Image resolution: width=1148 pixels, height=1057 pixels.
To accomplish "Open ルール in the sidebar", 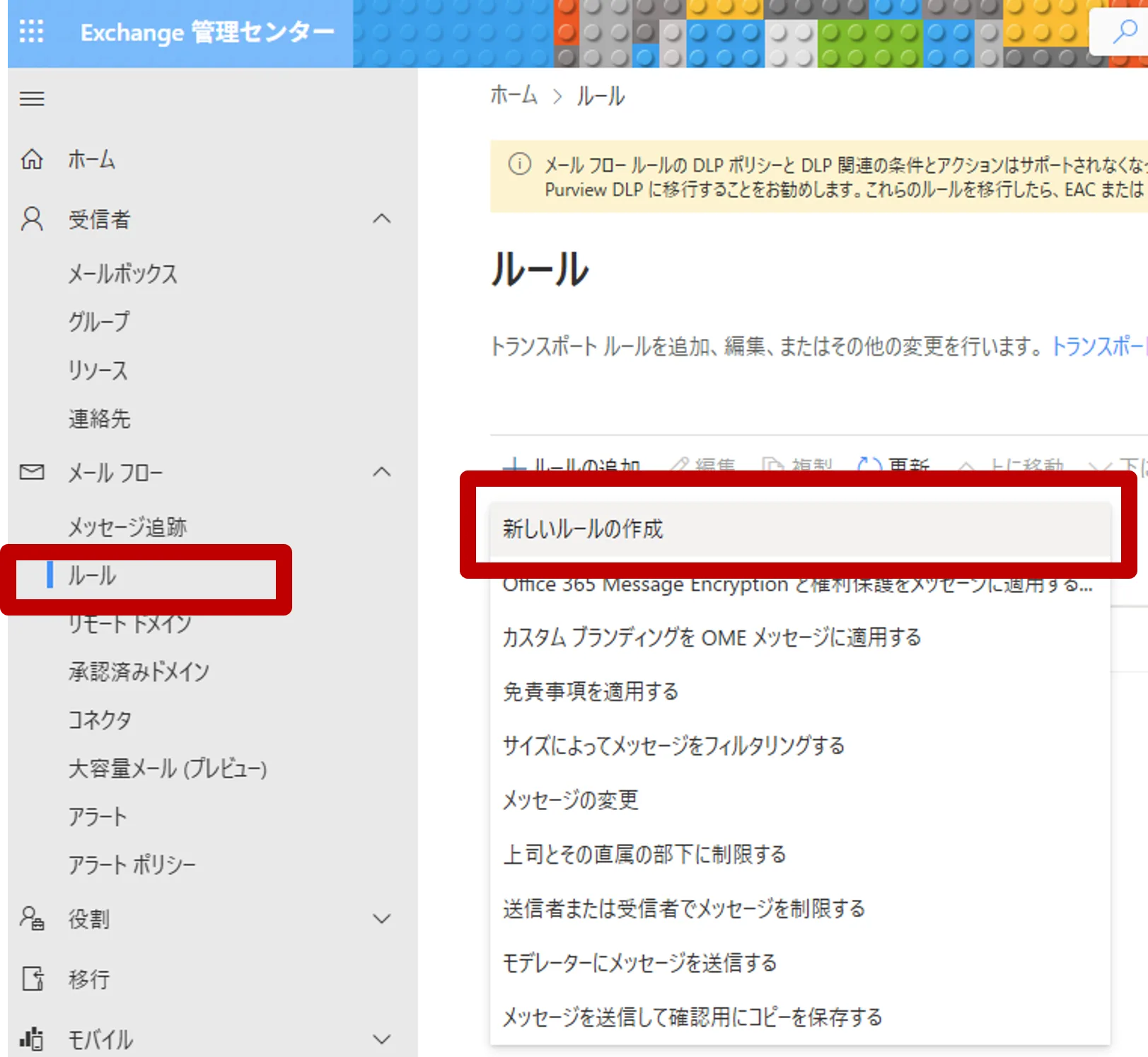I will click(x=92, y=575).
